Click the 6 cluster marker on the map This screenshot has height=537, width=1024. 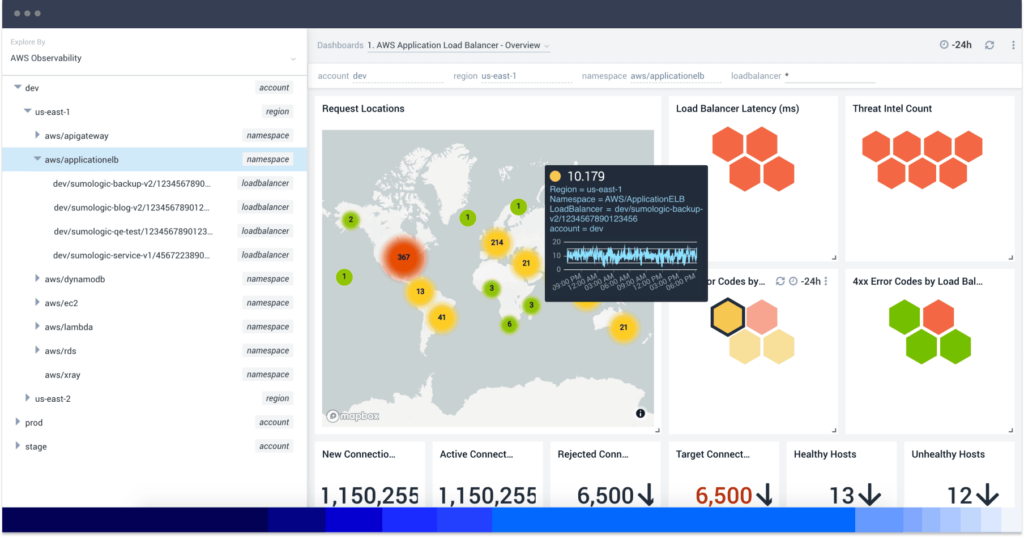(509, 324)
